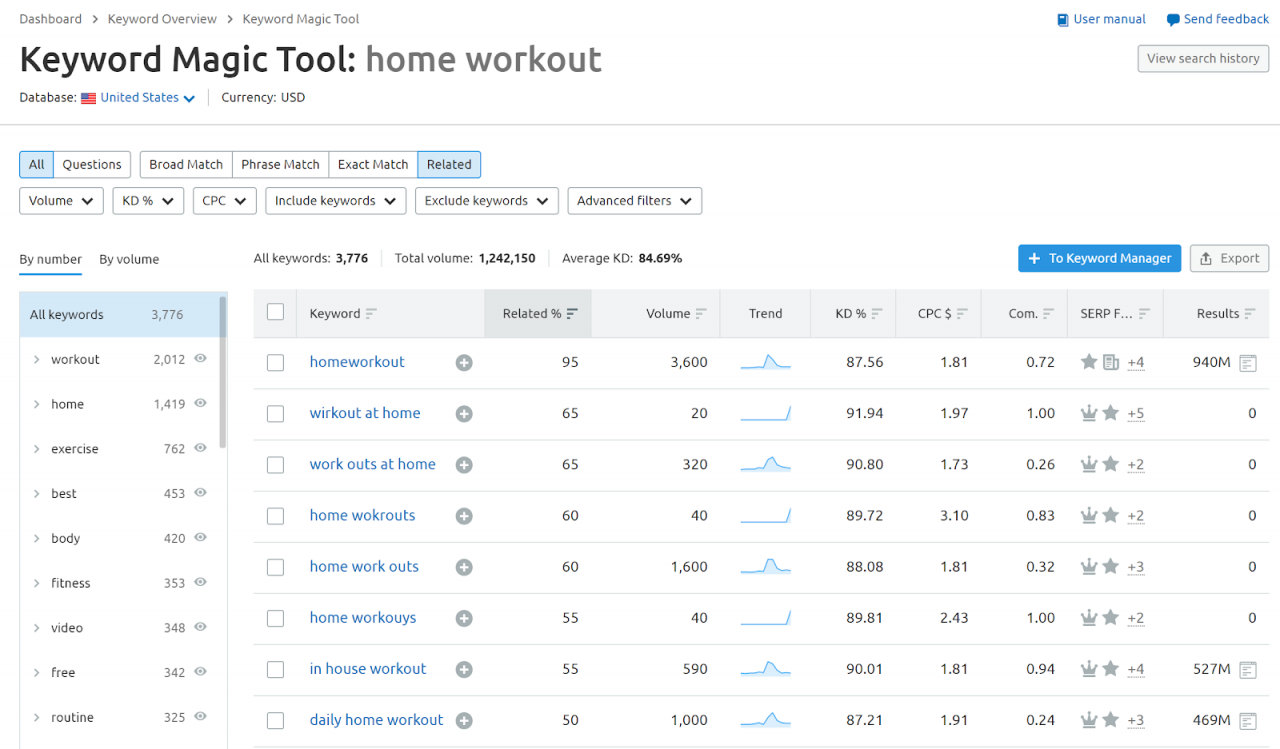Open Keyword Overview breadcrumb link

162,19
